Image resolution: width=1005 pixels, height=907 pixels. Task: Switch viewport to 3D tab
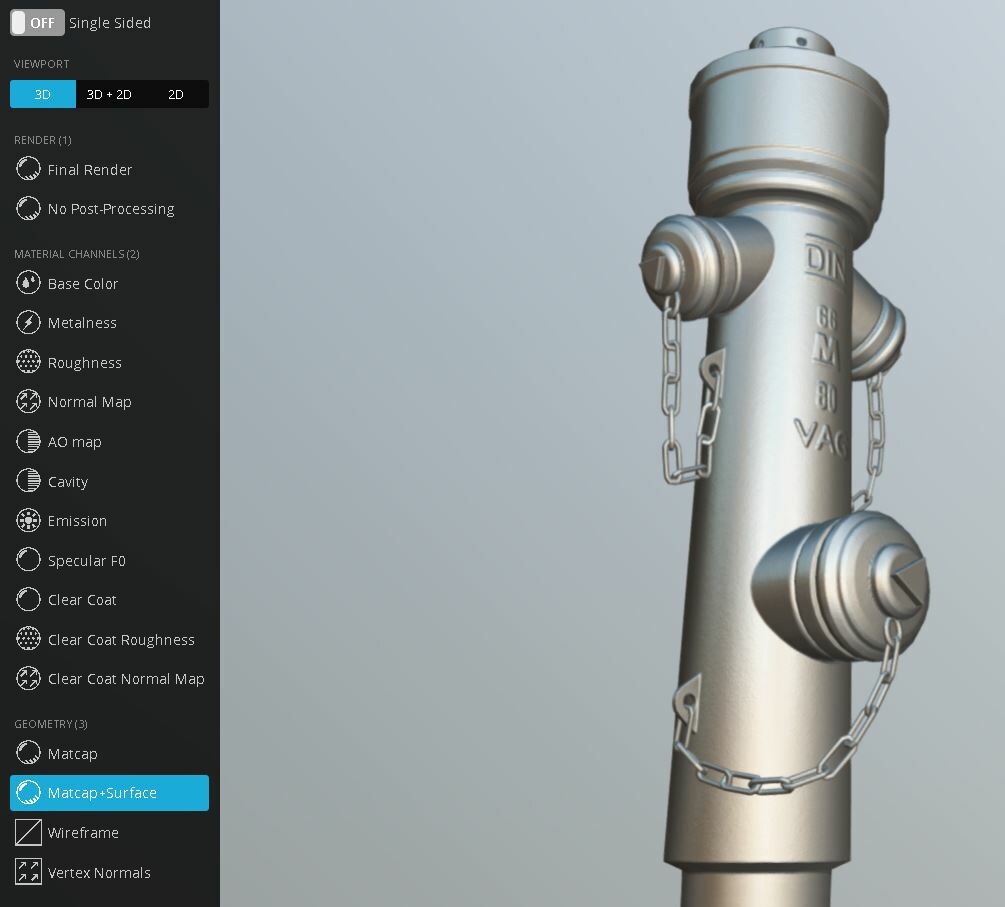pyautogui.click(x=43, y=94)
